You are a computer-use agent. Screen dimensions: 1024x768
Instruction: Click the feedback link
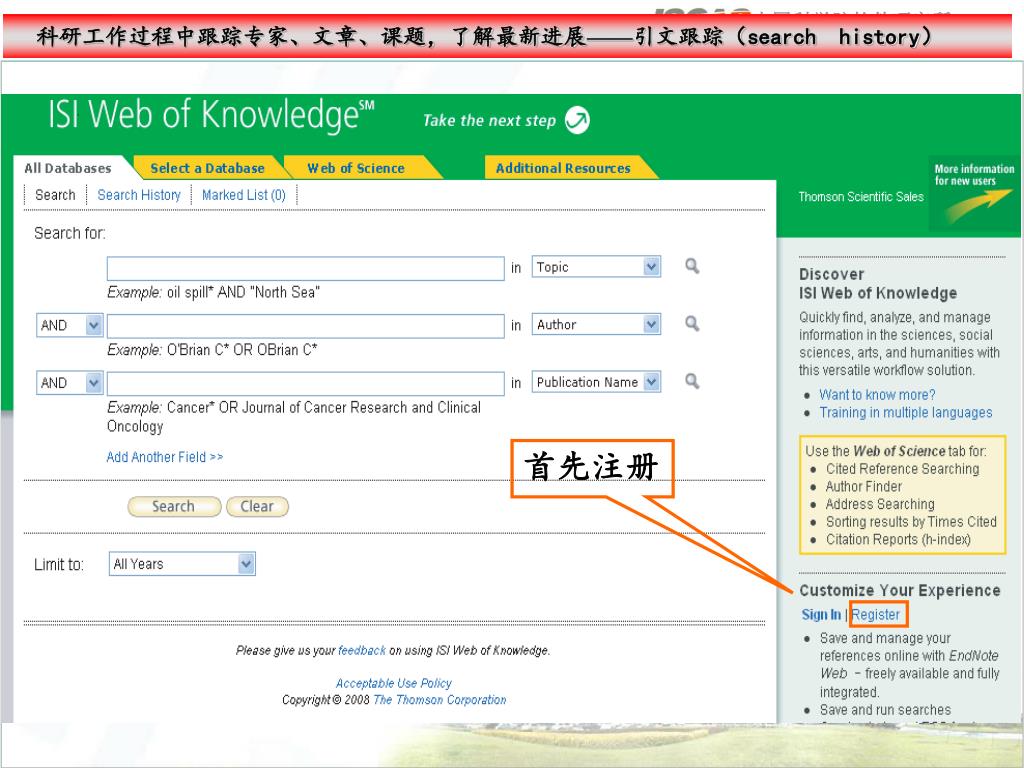362,650
